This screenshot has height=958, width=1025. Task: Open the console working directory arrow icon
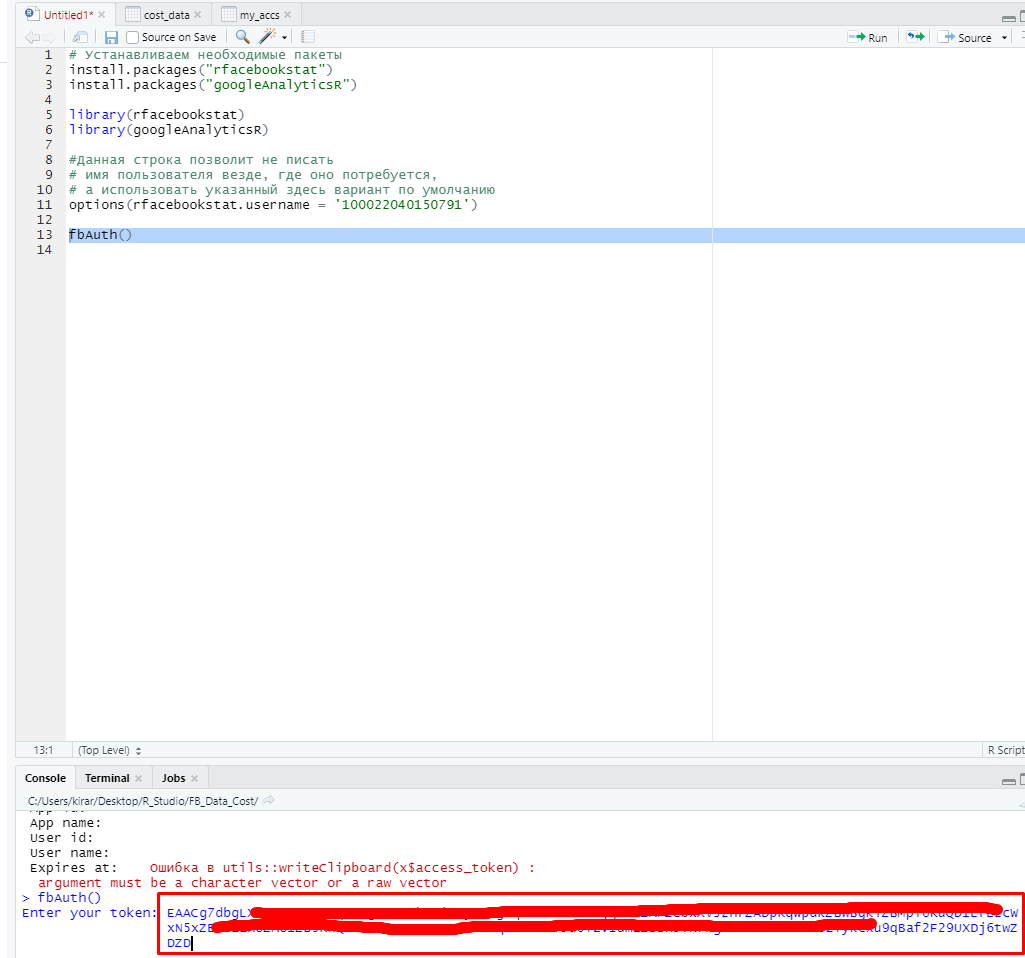269,800
